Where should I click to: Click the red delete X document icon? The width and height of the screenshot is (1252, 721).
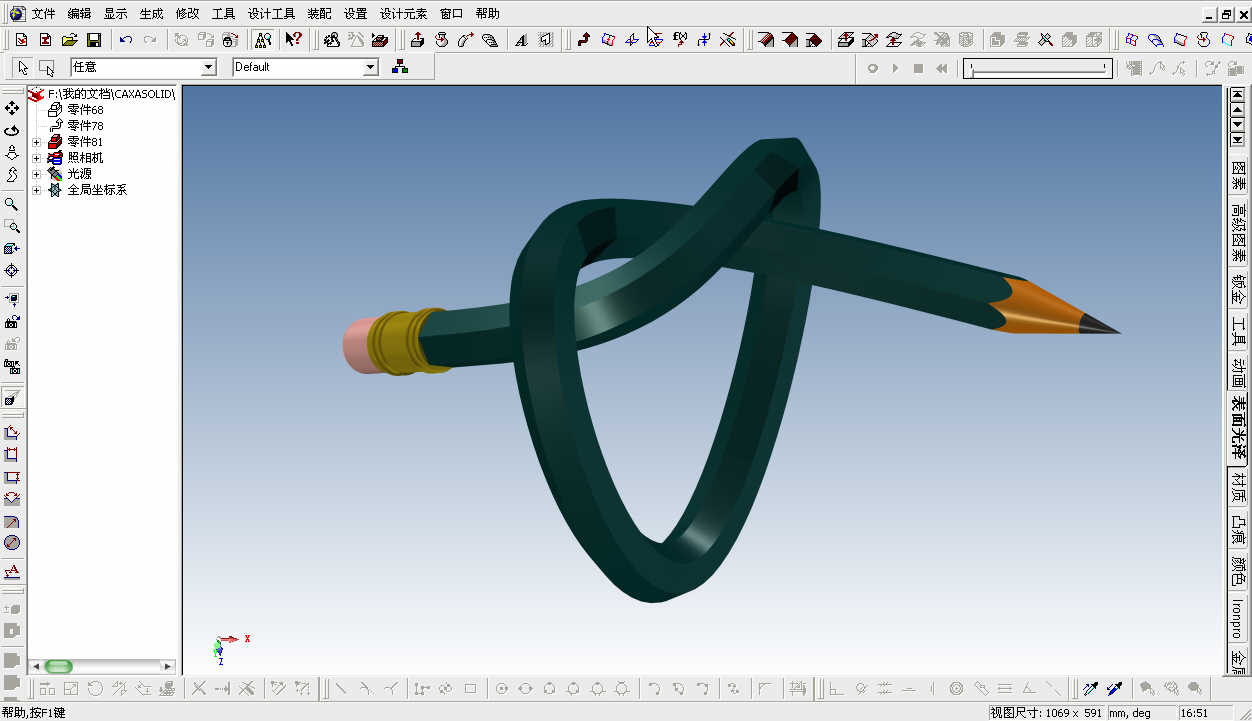(45, 40)
